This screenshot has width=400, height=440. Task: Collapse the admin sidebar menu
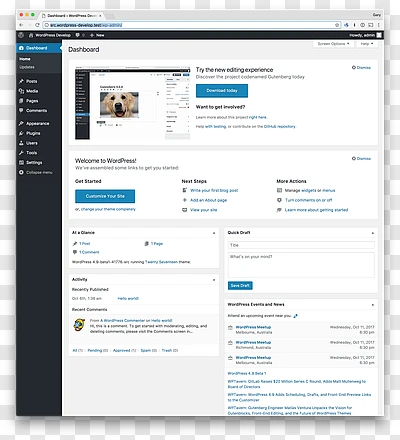point(36,172)
